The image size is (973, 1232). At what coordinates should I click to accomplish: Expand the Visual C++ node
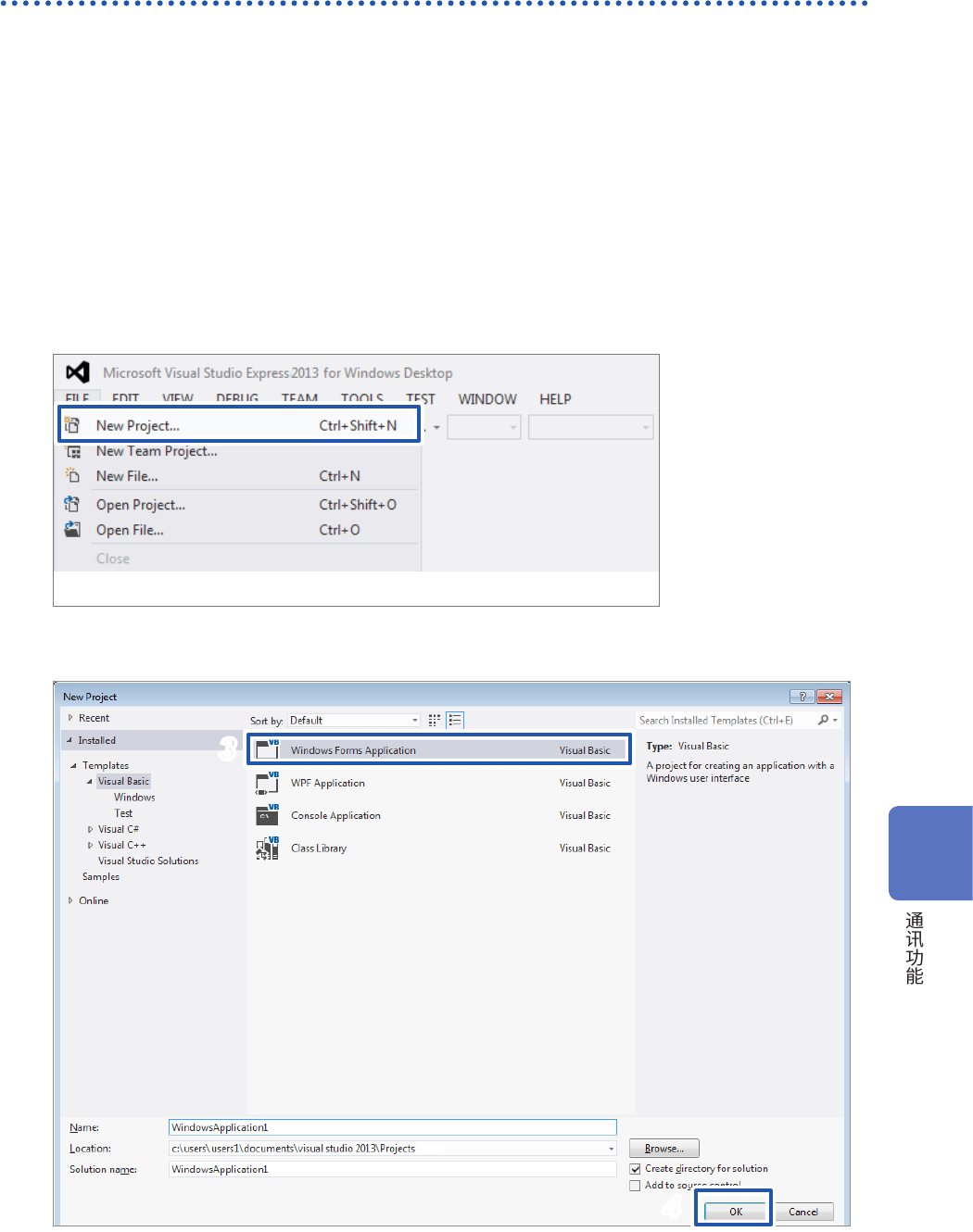90,845
